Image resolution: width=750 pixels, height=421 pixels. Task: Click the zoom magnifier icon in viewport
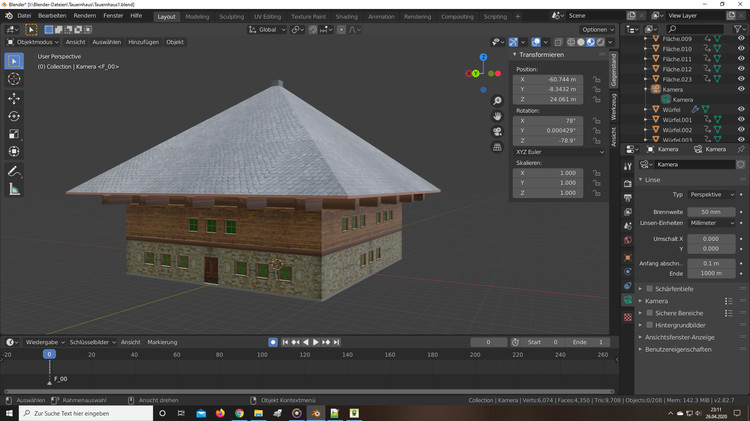pyautogui.click(x=497, y=101)
